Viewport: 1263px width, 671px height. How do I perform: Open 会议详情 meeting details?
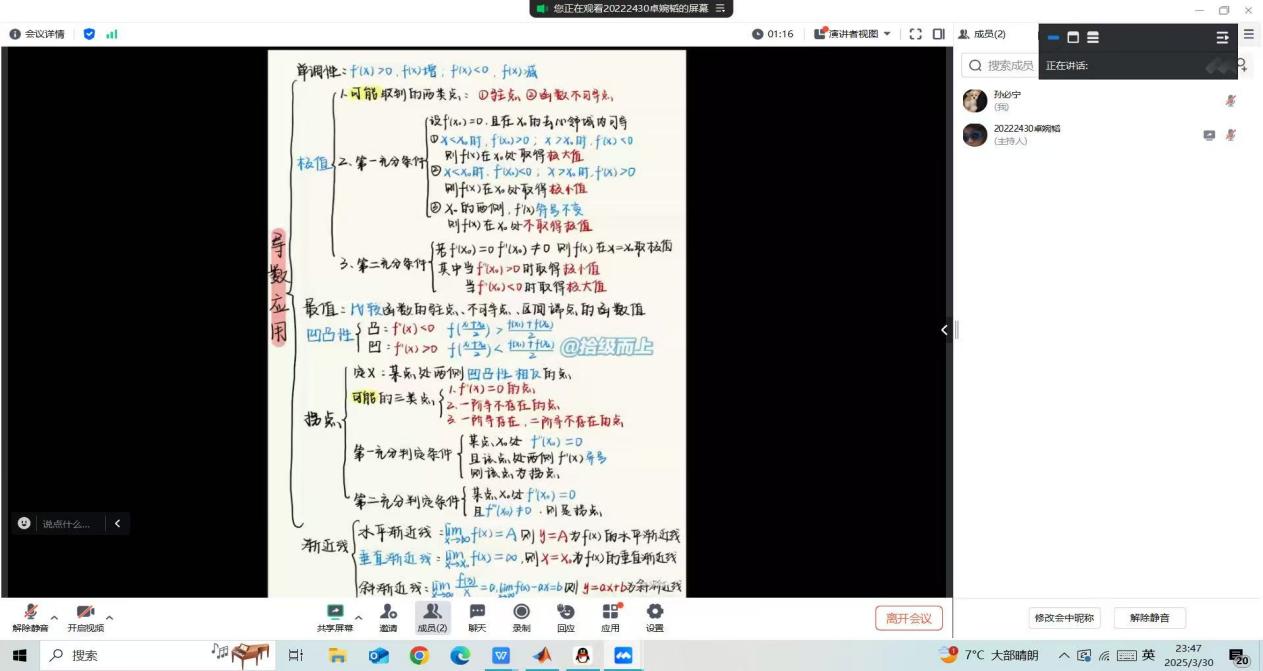[x=37, y=34]
